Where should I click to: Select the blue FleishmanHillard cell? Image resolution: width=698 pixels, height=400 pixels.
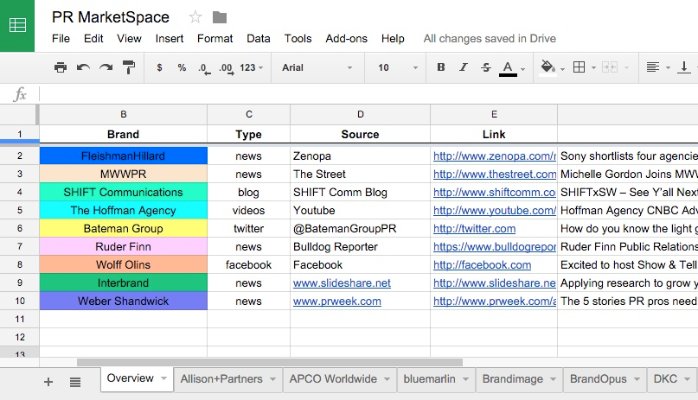123,156
